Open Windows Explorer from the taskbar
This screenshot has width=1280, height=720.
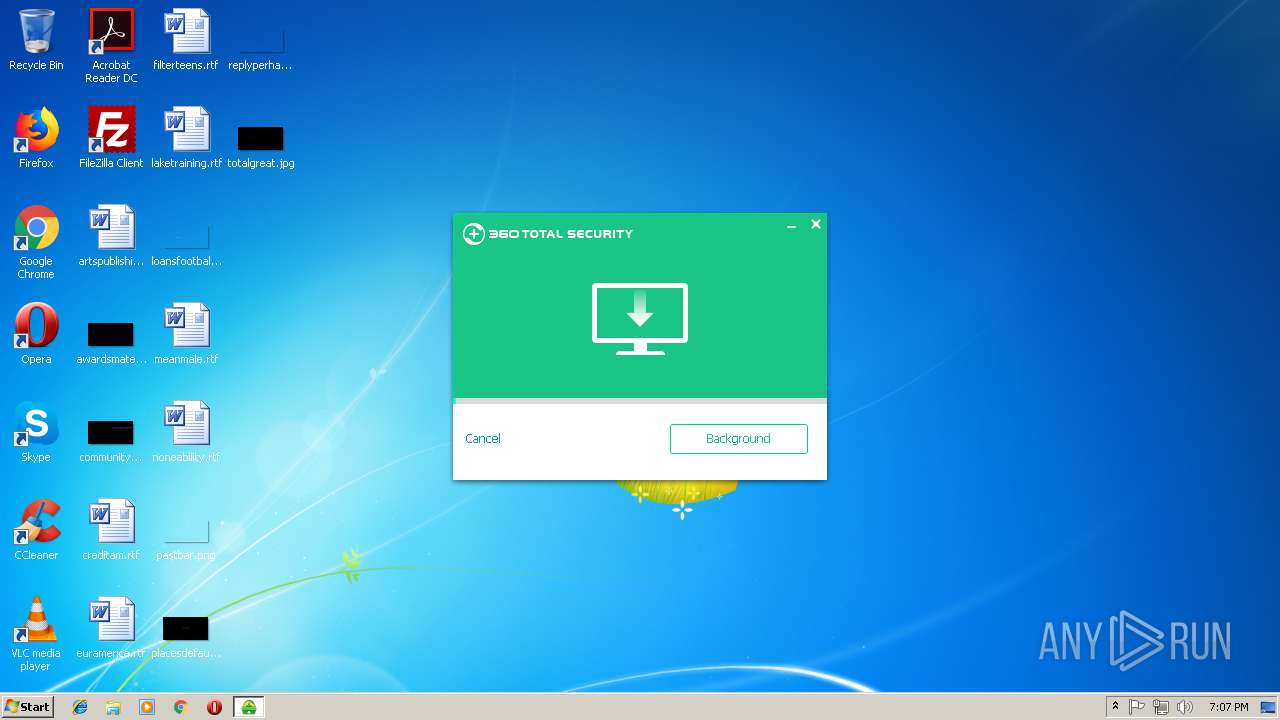(x=113, y=707)
